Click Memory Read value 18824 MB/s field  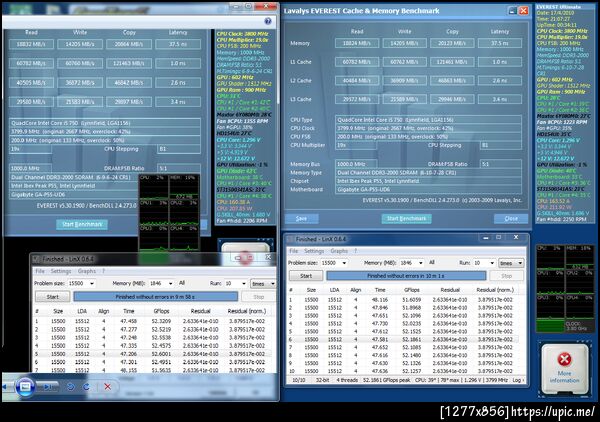point(357,43)
